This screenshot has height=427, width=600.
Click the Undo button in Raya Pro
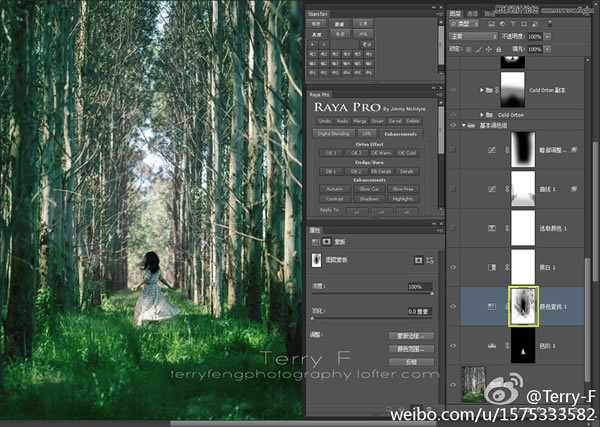(x=324, y=121)
